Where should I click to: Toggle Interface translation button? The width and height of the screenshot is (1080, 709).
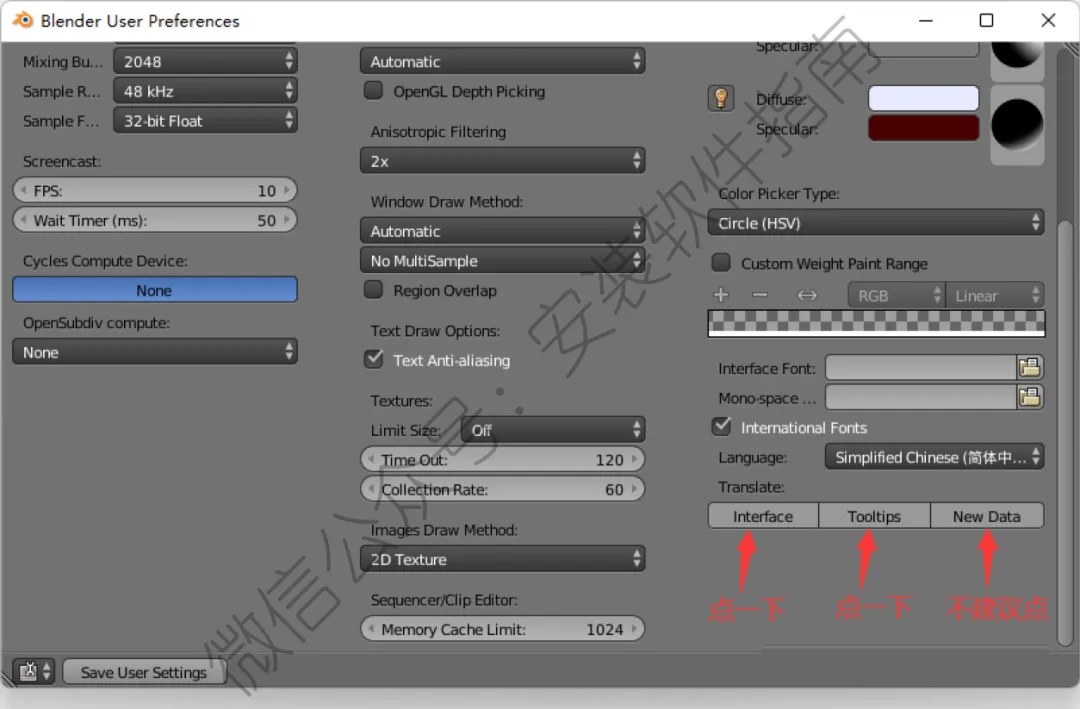pos(763,516)
